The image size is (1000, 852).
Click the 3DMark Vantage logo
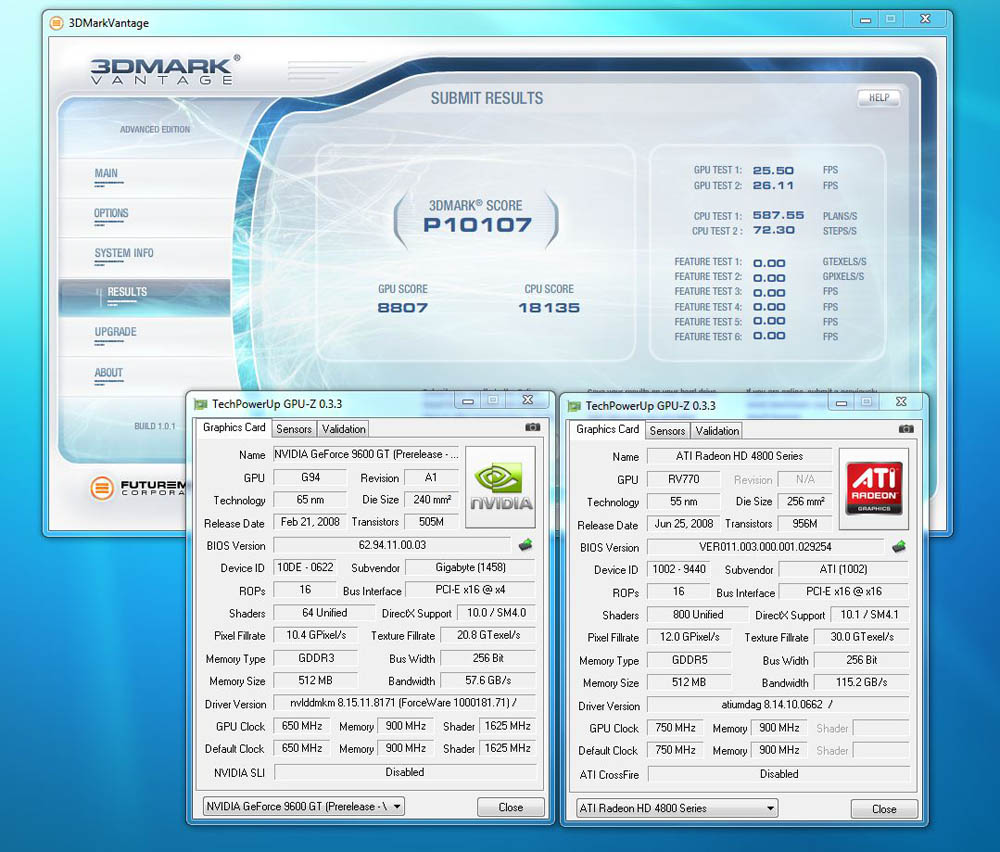(x=165, y=70)
